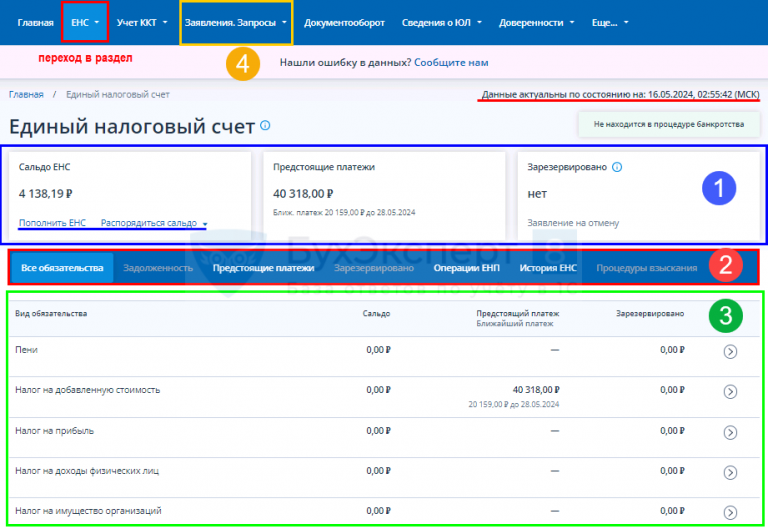Click 20 159,00 ₽ до 28.05.2024 in НДС row

point(513,404)
